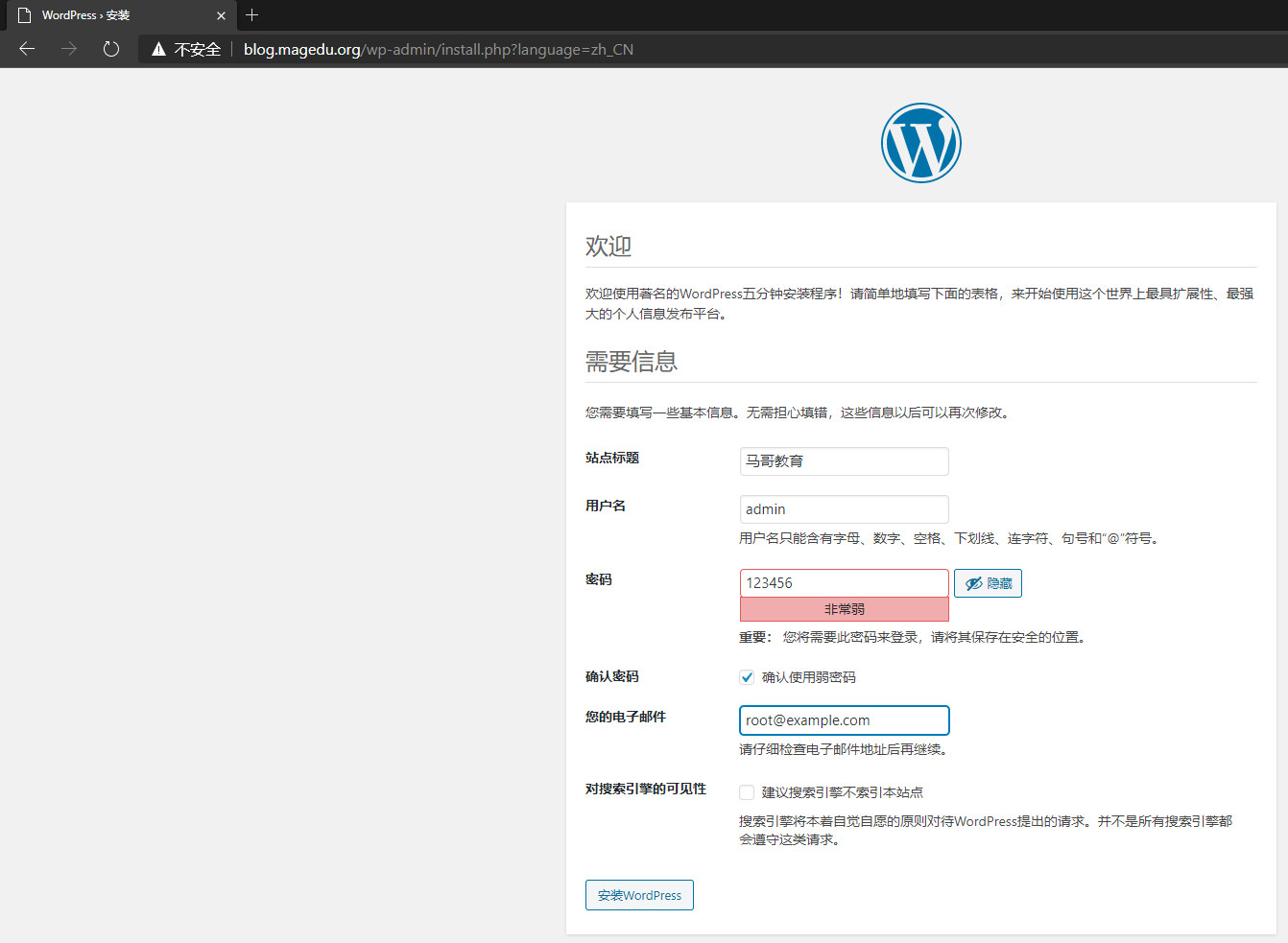Click the WordPress logo

(920, 143)
